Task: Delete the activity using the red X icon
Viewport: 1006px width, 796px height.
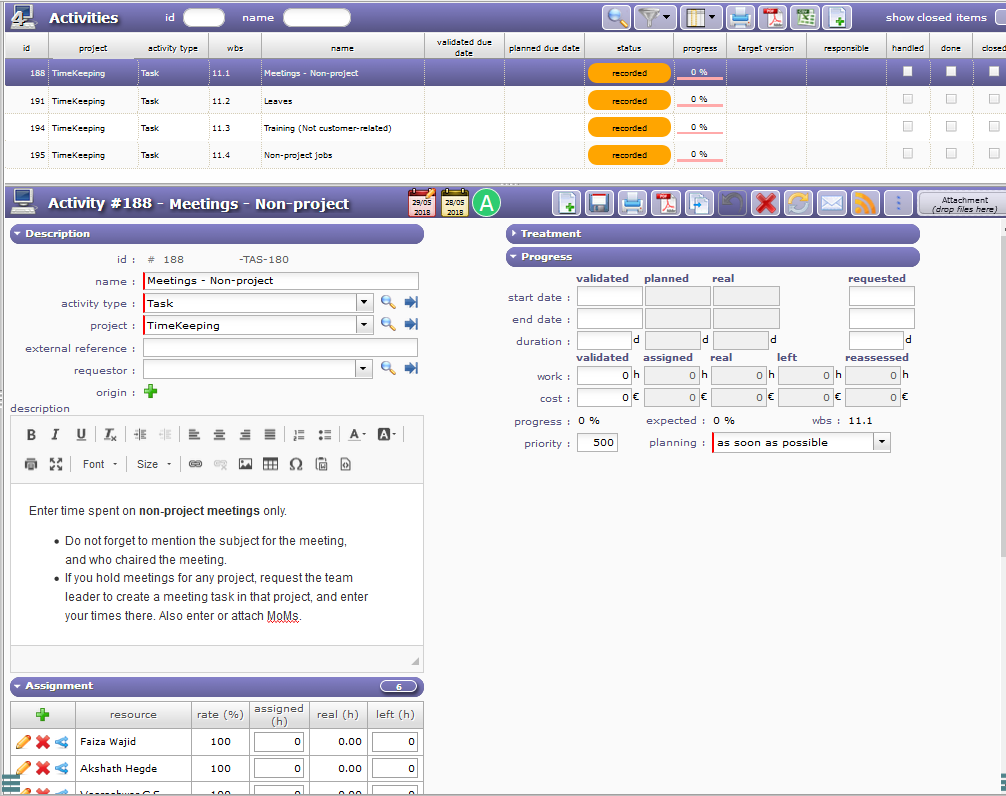Action: tap(766, 203)
